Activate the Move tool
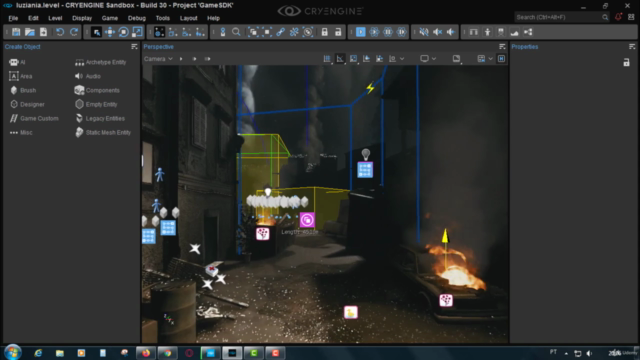640x360 pixels. tap(110, 32)
